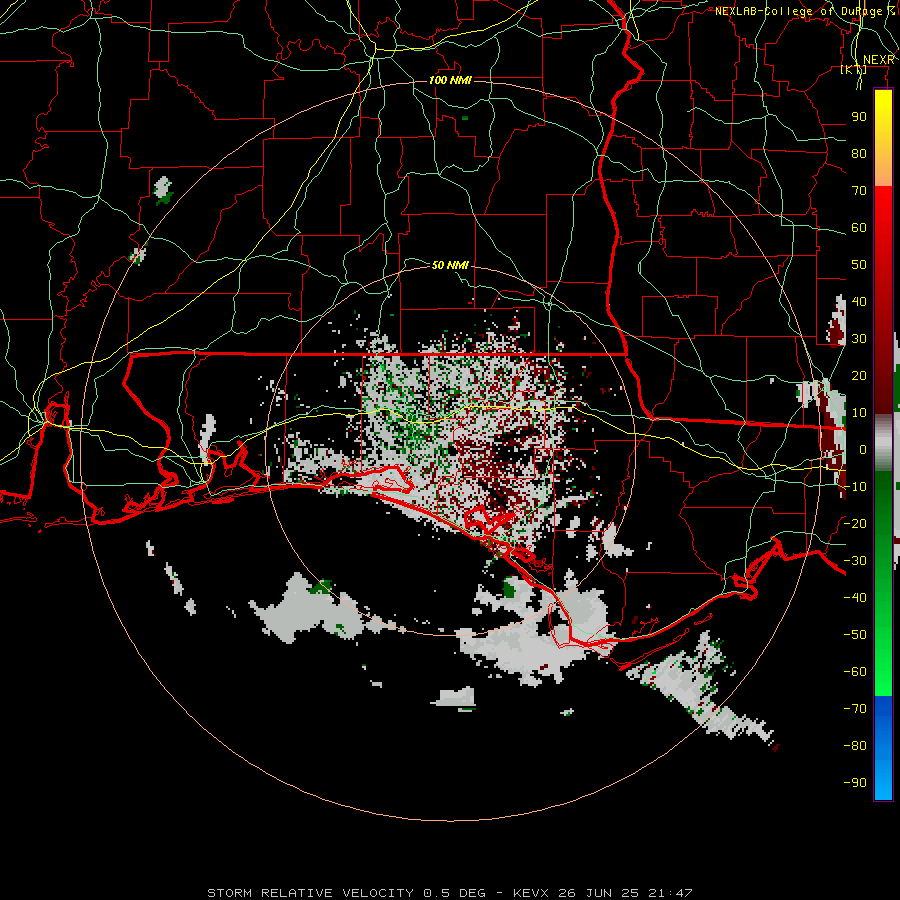Screen dimensions: 900x900
Task: Pick the bright green segment of color bar
Action: click(883, 660)
